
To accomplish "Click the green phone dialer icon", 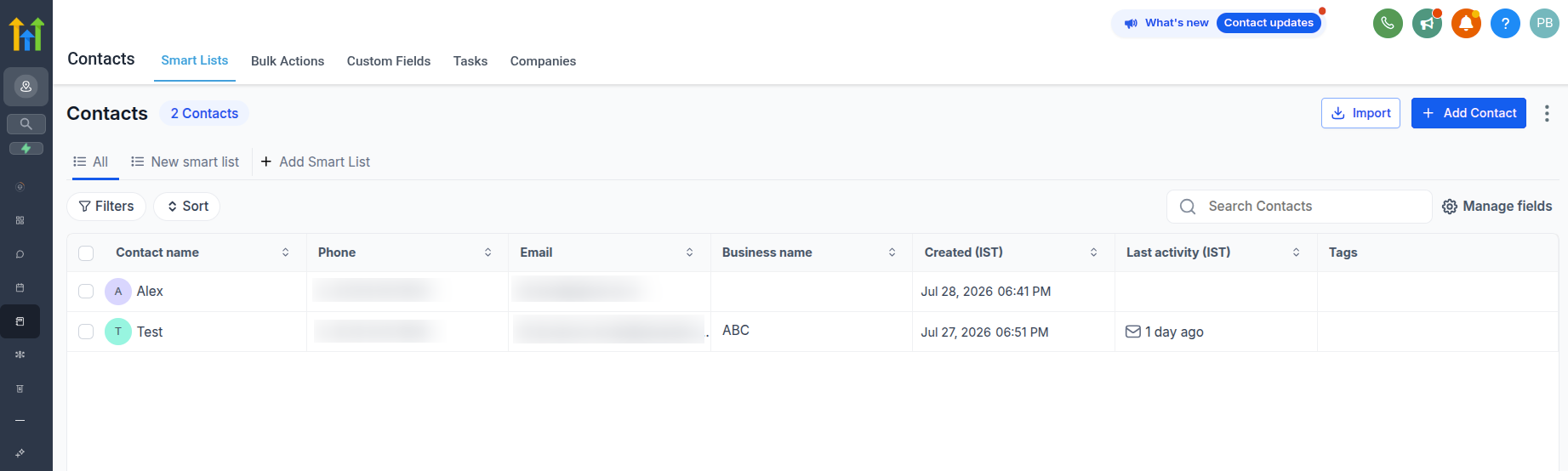I will click(1388, 23).
